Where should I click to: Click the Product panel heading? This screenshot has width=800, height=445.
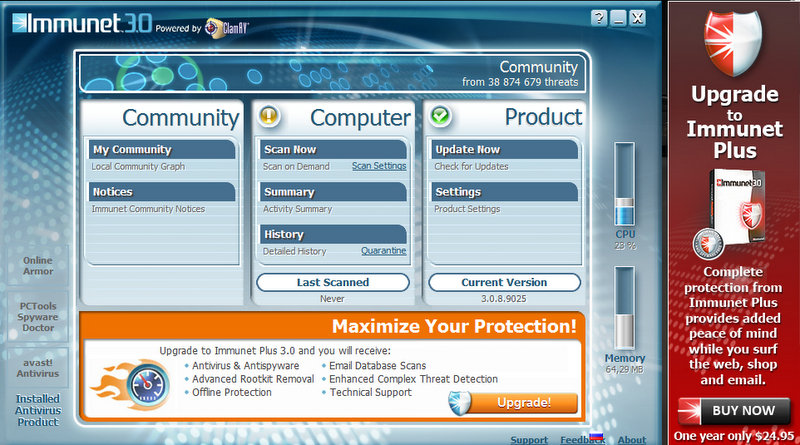[543, 117]
